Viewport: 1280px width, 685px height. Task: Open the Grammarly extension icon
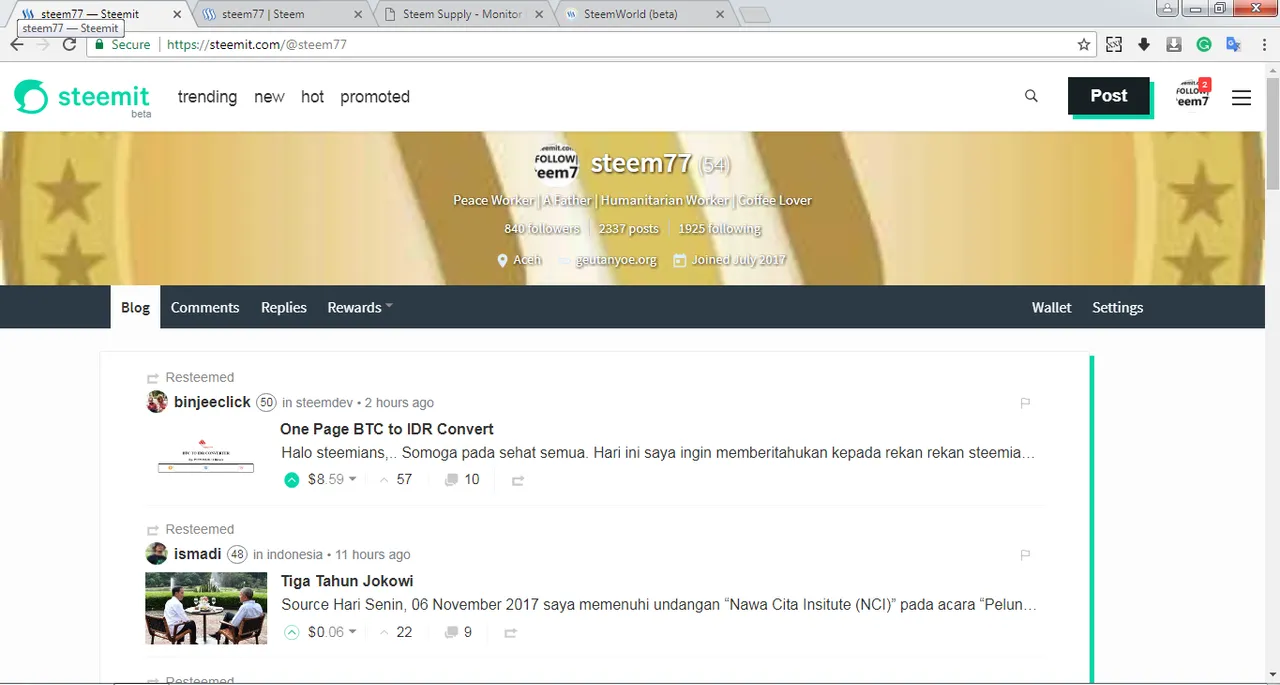[1204, 45]
